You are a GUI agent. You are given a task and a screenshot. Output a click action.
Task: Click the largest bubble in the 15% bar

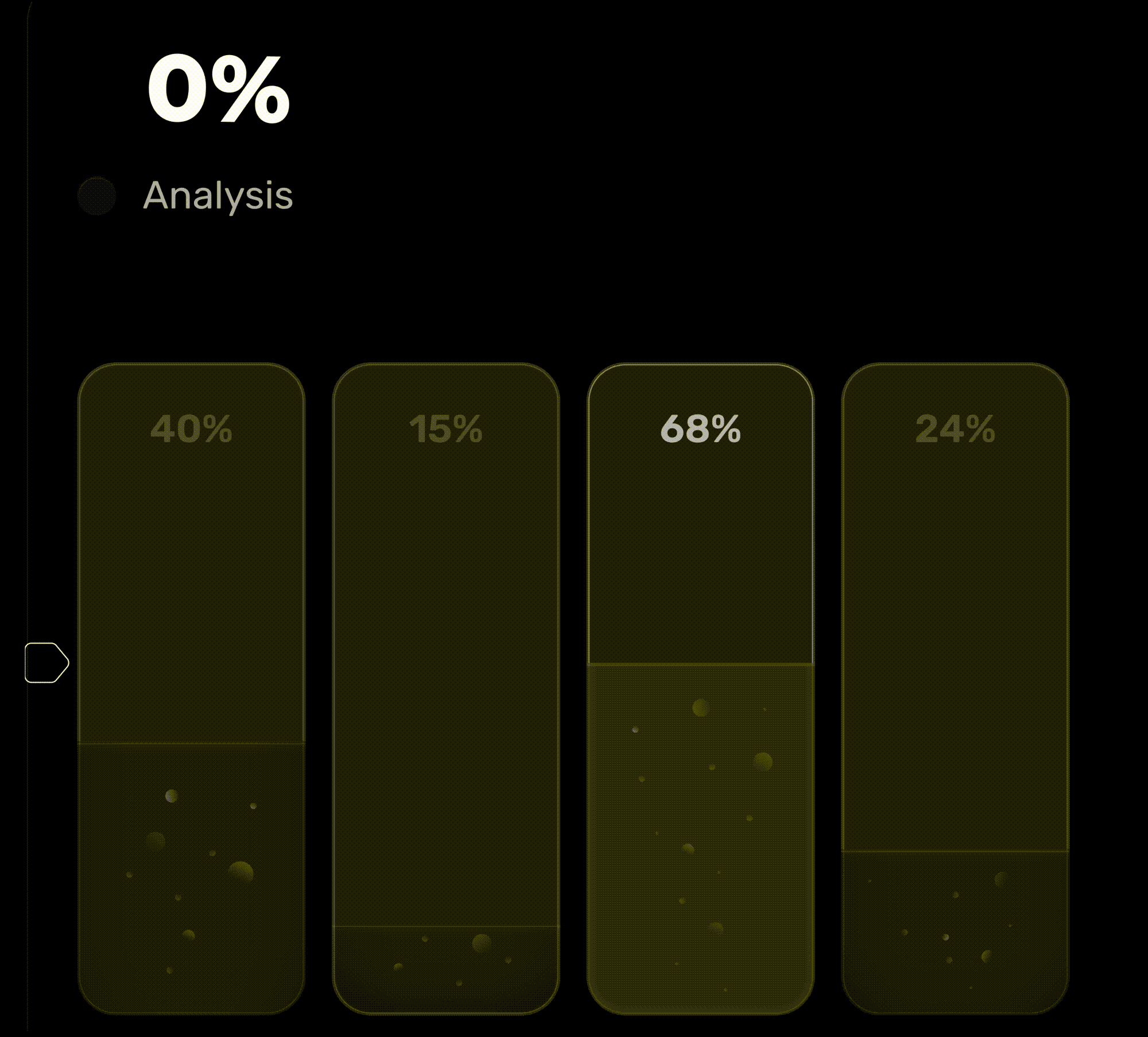tap(482, 943)
